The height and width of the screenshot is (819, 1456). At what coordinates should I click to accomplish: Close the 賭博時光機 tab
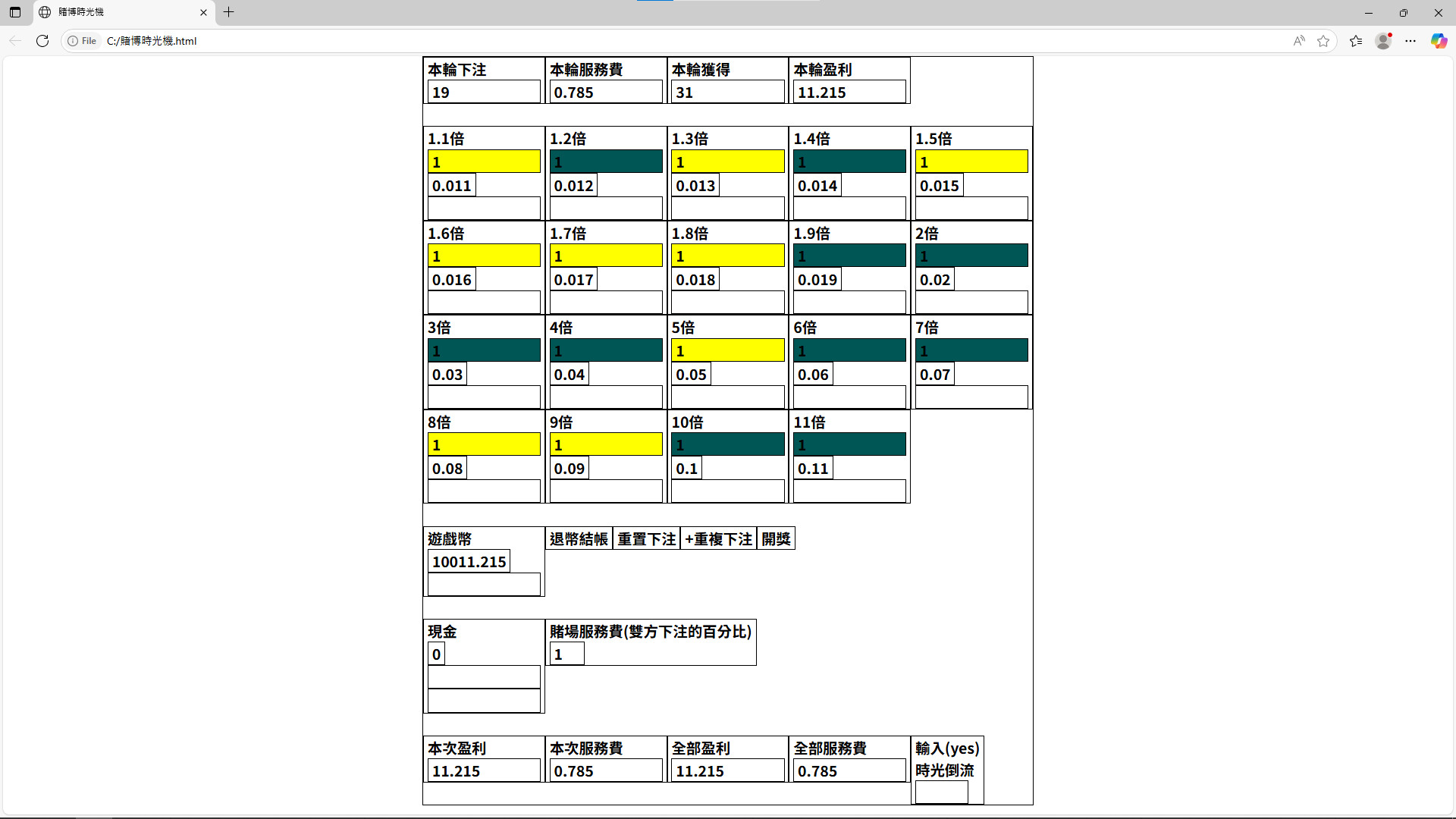point(203,12)
